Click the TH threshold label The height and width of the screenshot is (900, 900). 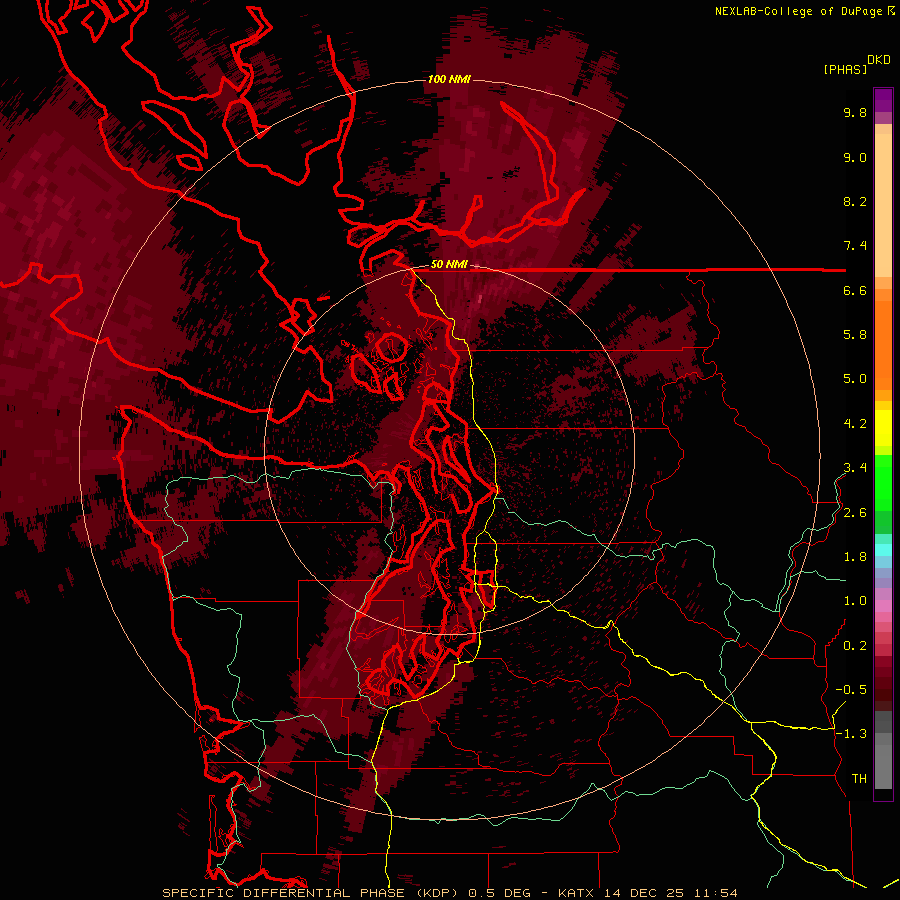coord(859,779)
